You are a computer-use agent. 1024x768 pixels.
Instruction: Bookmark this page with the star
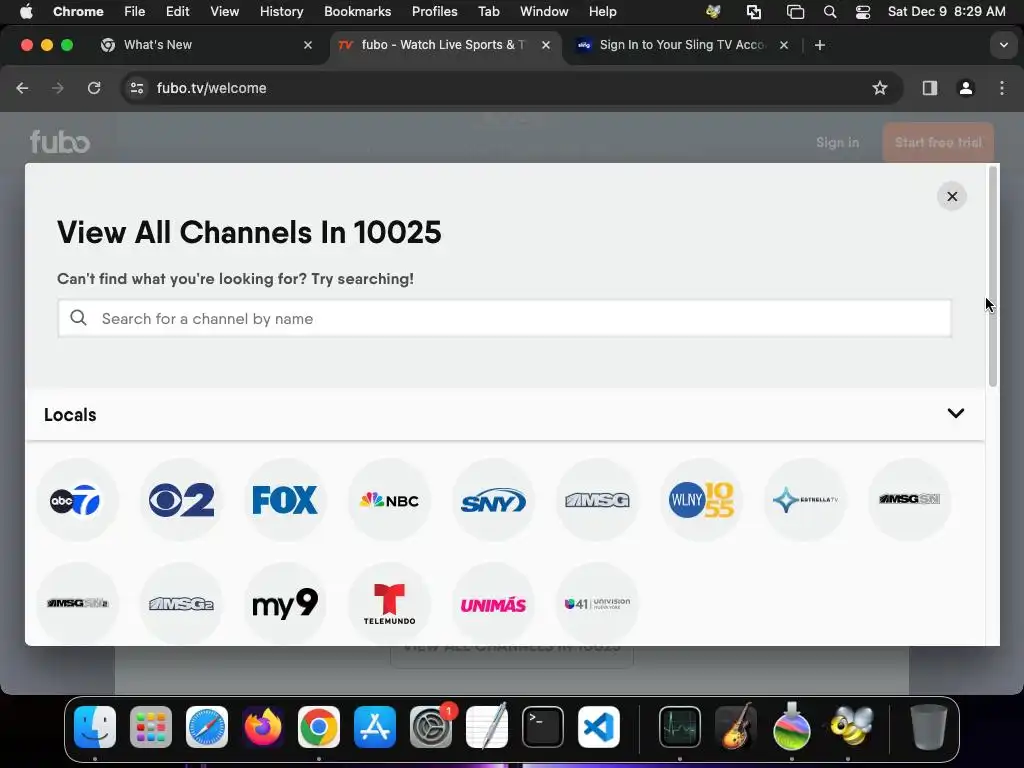tap(880, 88)
